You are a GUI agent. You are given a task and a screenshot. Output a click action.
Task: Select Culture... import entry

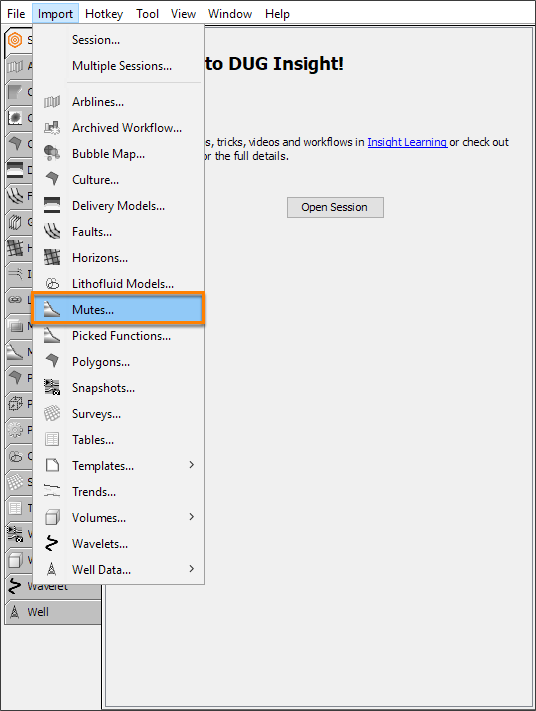tap(118, 180)
